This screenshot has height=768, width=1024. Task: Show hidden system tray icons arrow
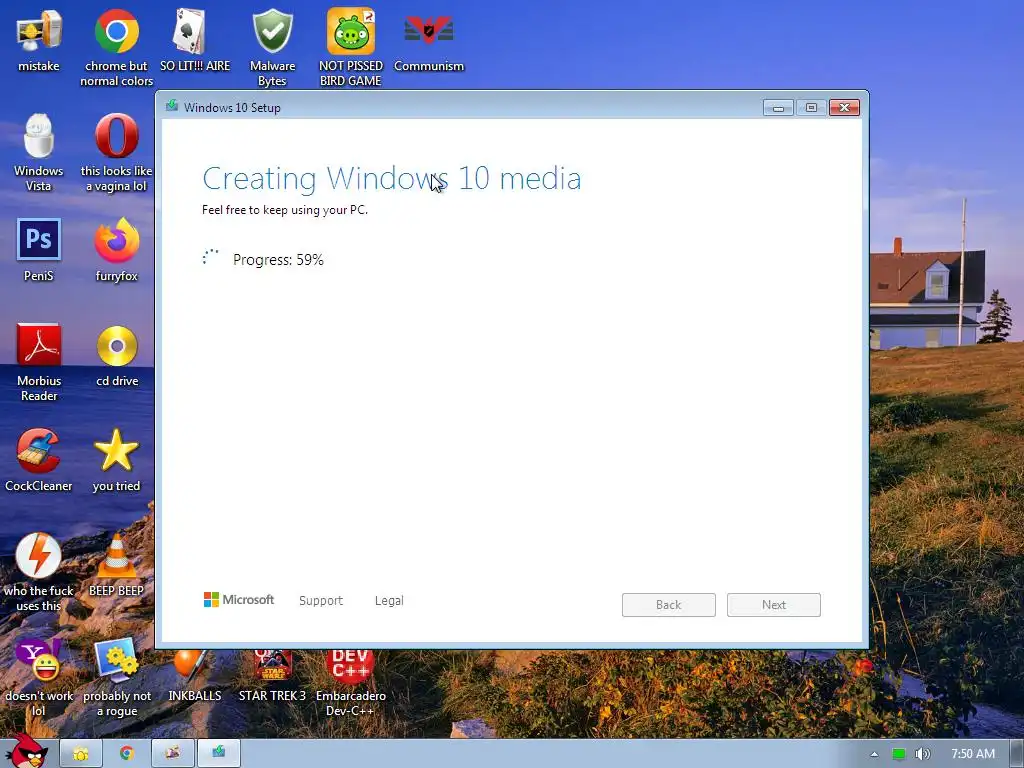(874, 754)
